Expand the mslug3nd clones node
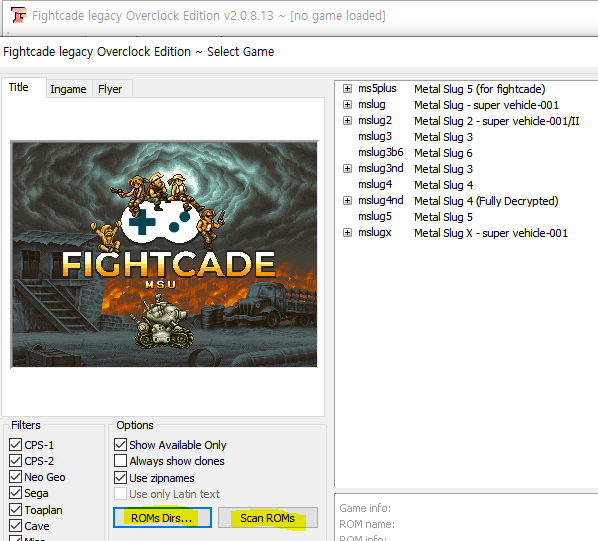 click(x=347, y=169)
